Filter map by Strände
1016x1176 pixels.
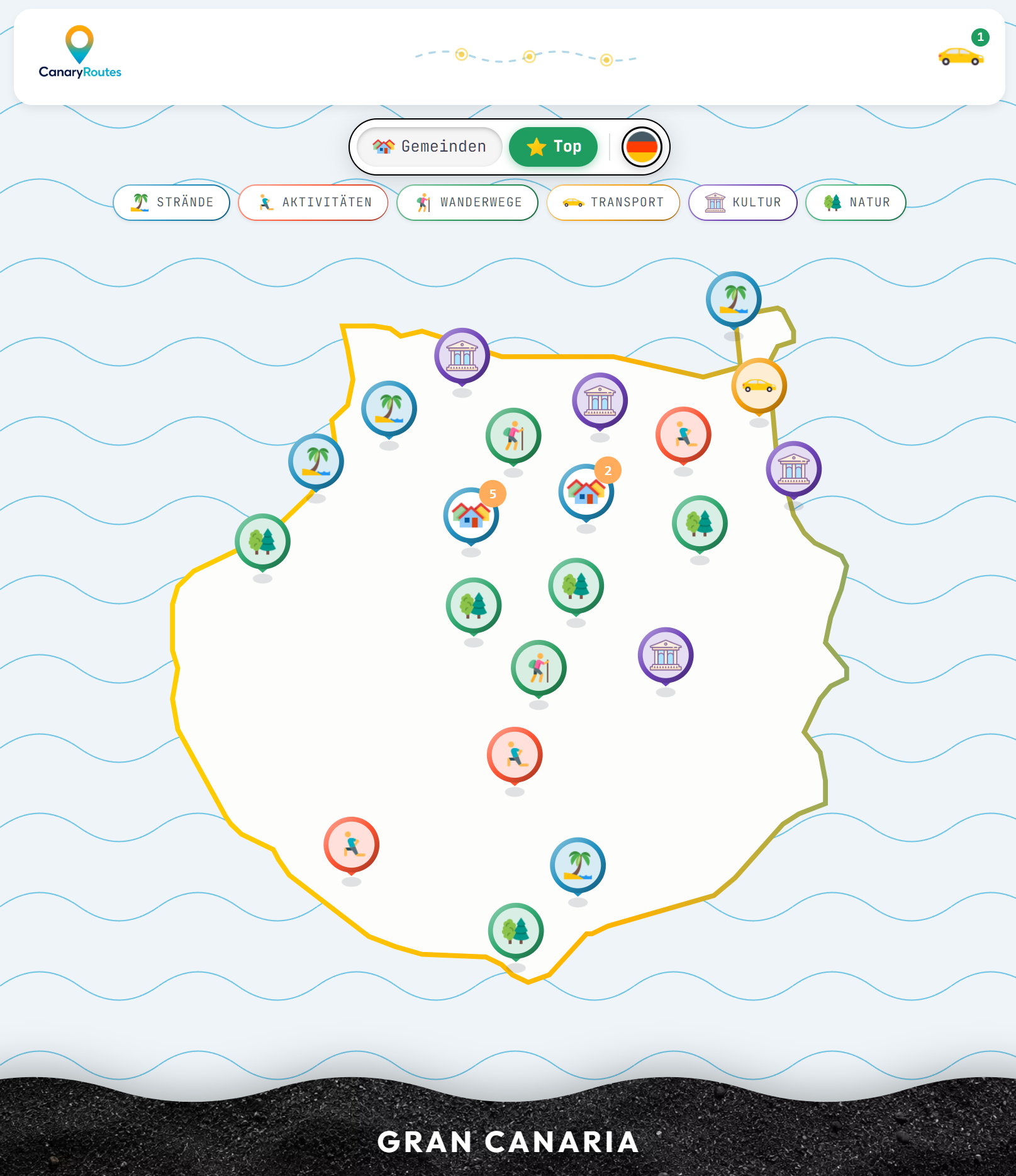[x=172, y=202]
